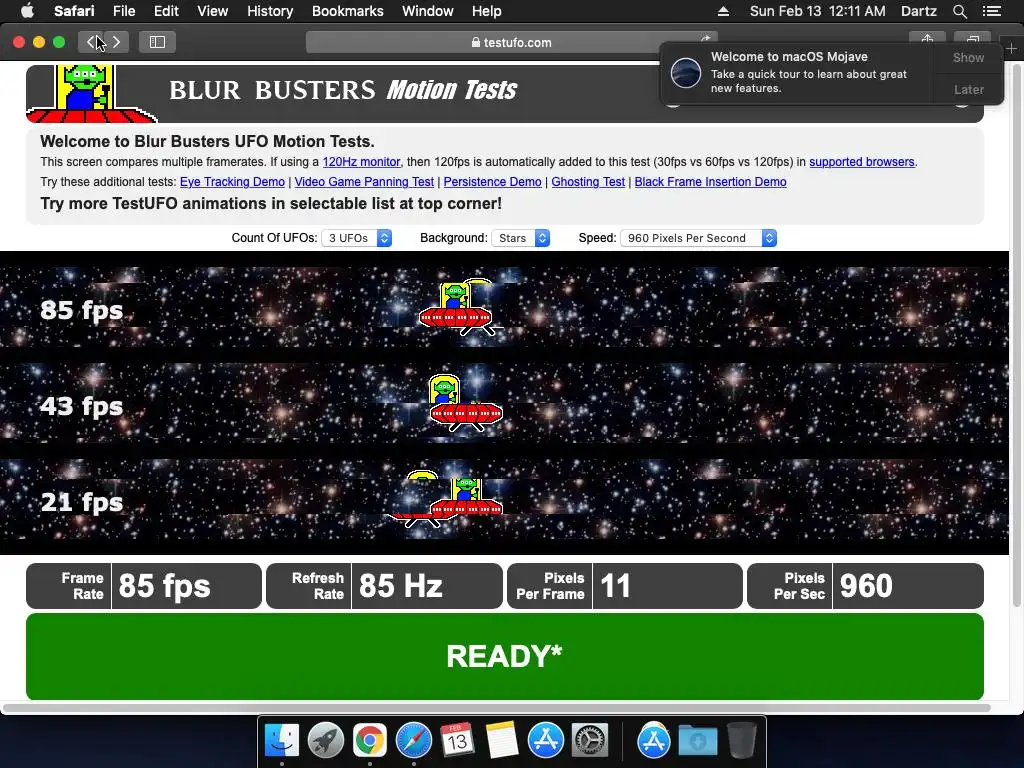
Task: Click the testufo.com address bar
Action: pyautogui.click(x=511, y=42)
